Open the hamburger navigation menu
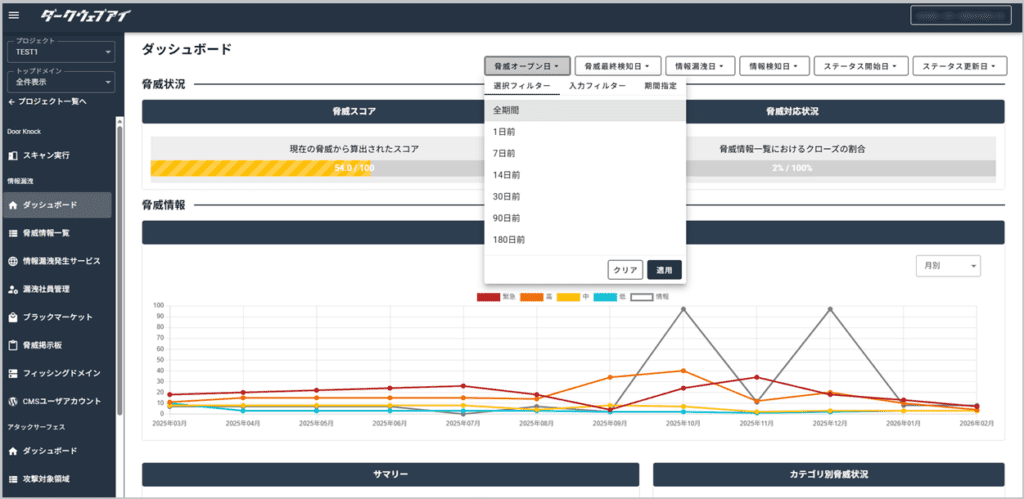The image size is (1024, 499). point(14,16)
